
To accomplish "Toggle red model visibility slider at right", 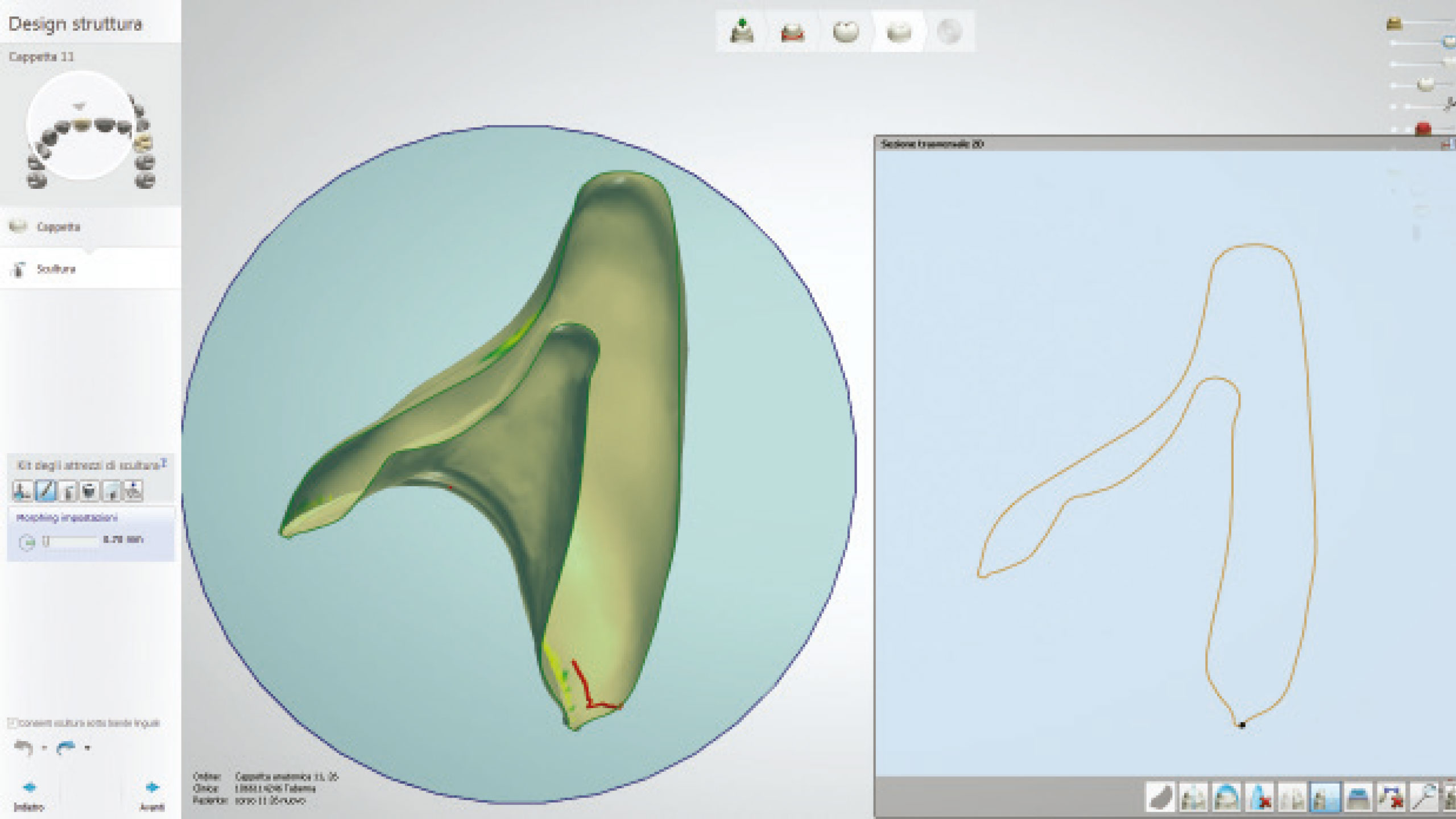I will pos(1423,129).
